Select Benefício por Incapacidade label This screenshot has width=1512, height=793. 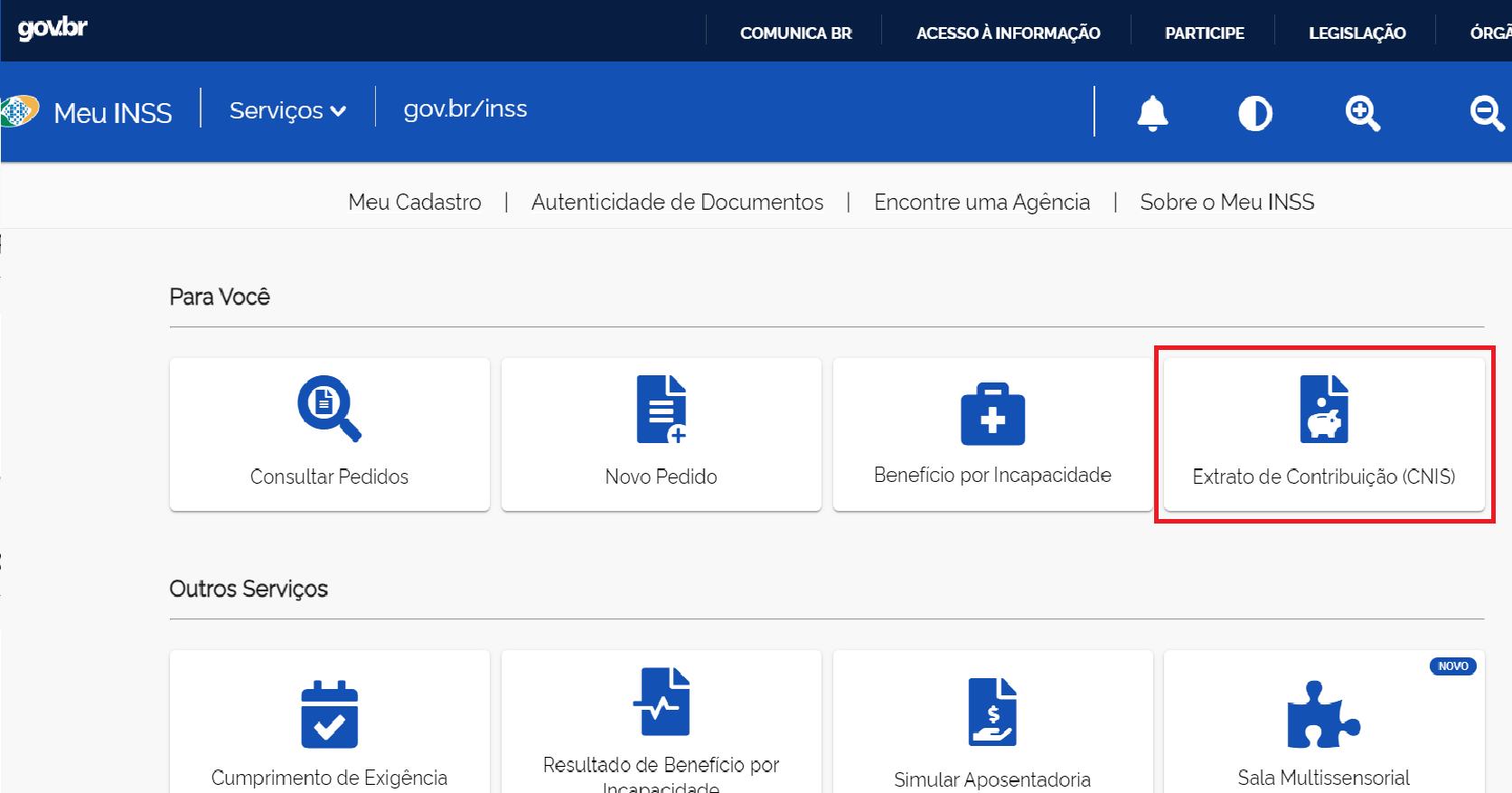[x=992, y=475]
